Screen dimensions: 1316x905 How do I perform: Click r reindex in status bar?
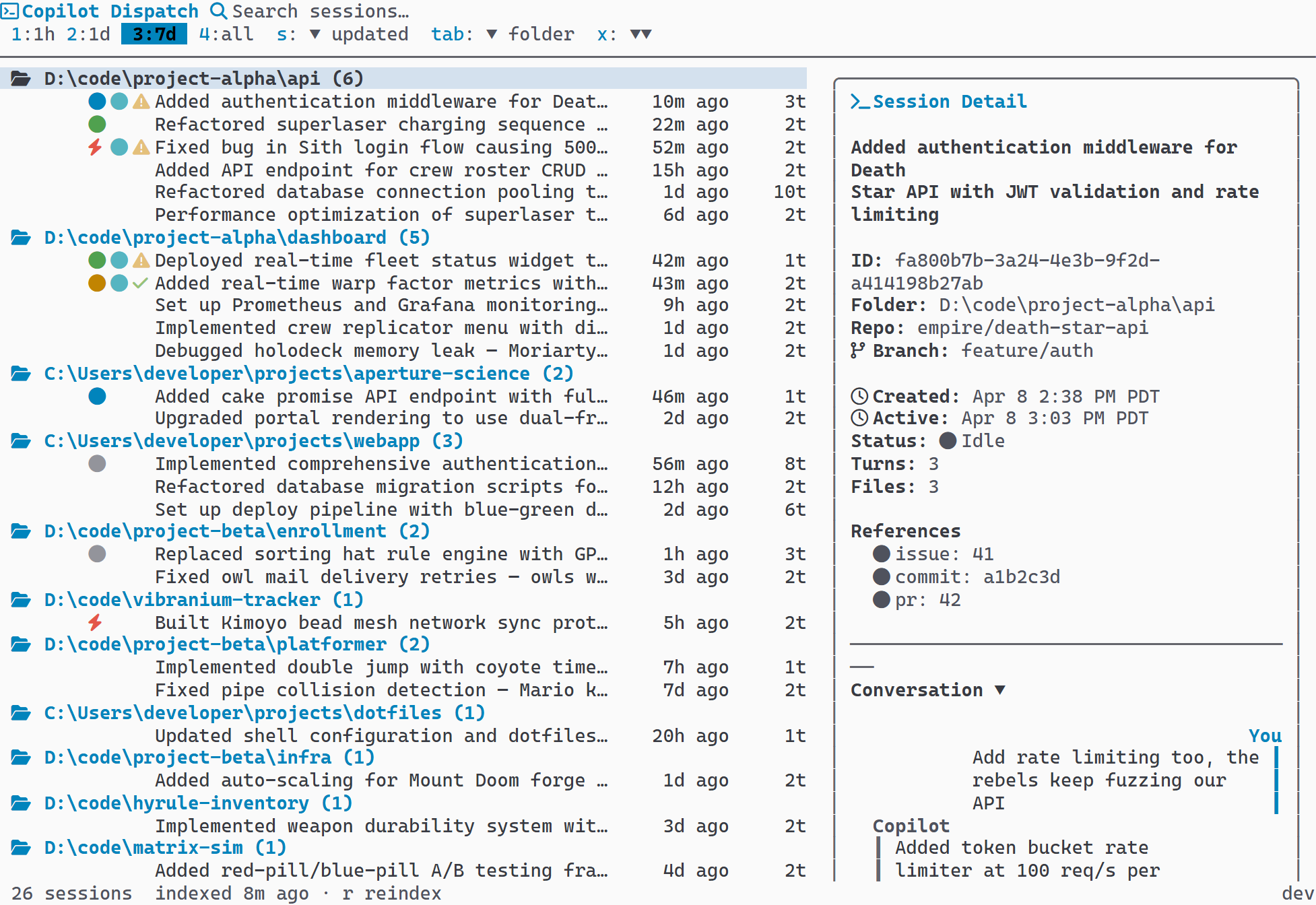pyautogui.click(x=392, y=894)
